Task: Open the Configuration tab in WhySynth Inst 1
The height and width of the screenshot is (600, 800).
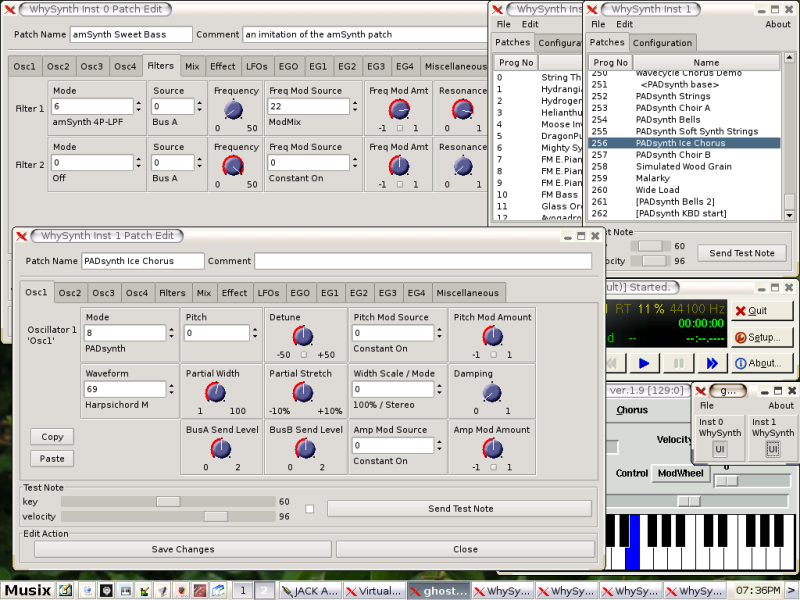Action: coord(662,43)
